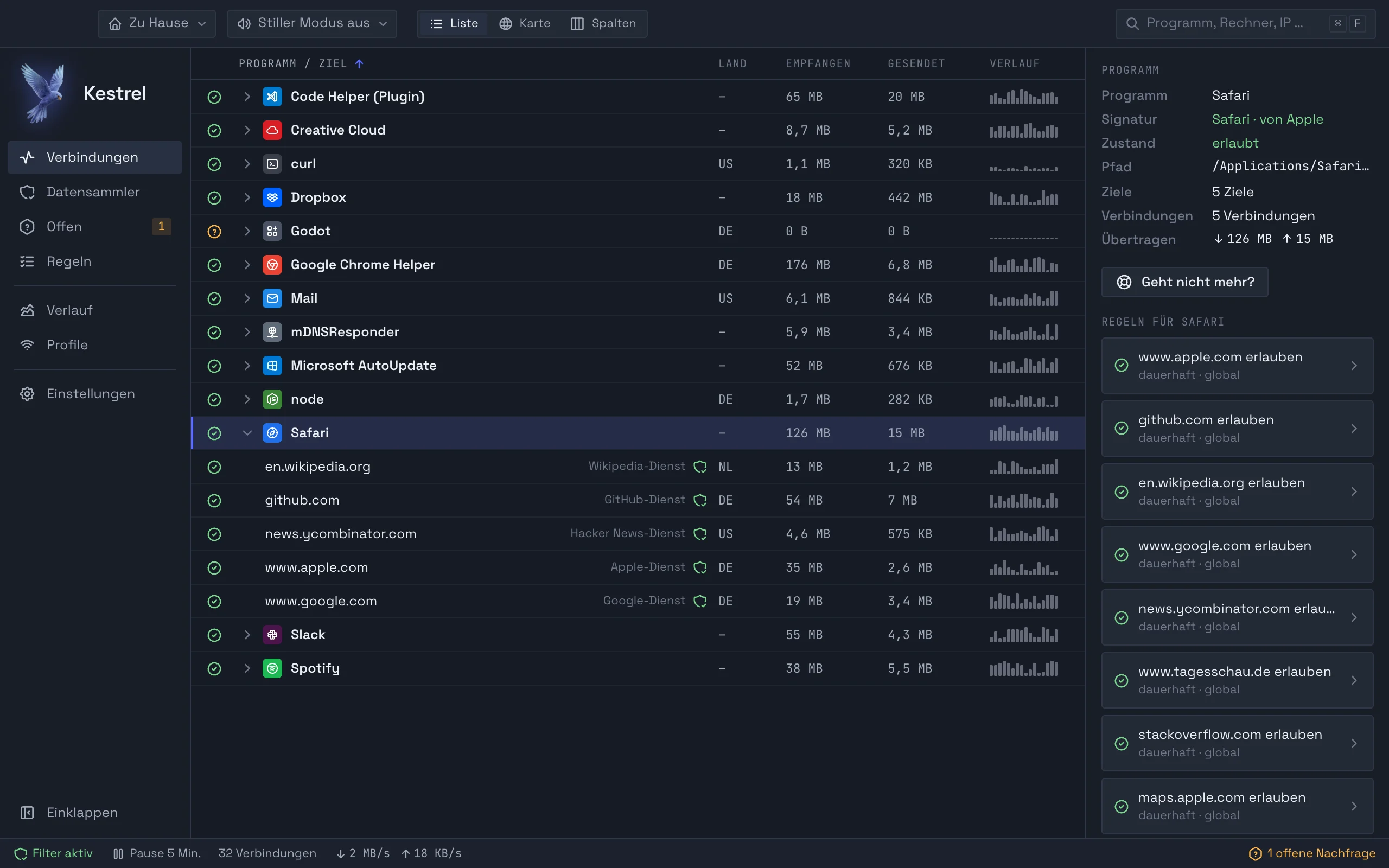Open Datensammler in the sidebar

click(95, 192)
